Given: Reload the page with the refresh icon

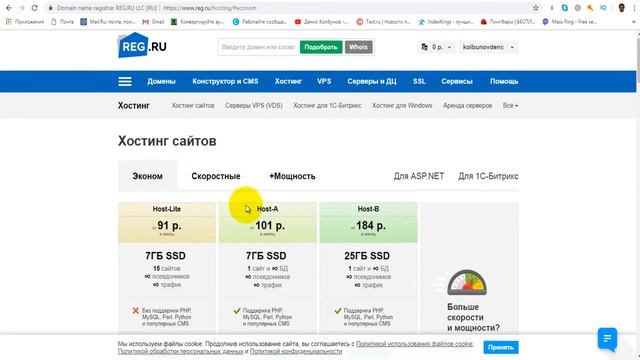Looking at the screenshot, I should point(35,8).
